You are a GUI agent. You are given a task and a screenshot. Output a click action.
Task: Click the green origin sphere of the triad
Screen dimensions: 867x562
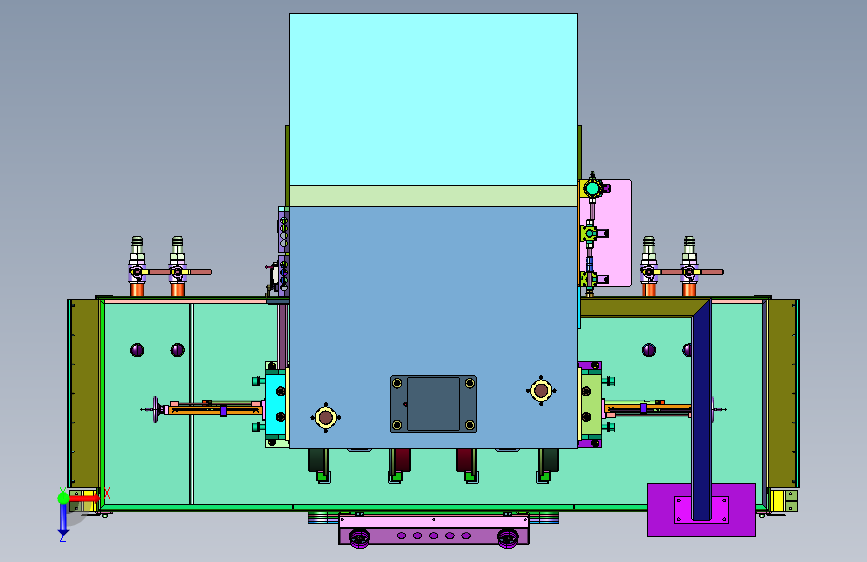tap(63, 498)
